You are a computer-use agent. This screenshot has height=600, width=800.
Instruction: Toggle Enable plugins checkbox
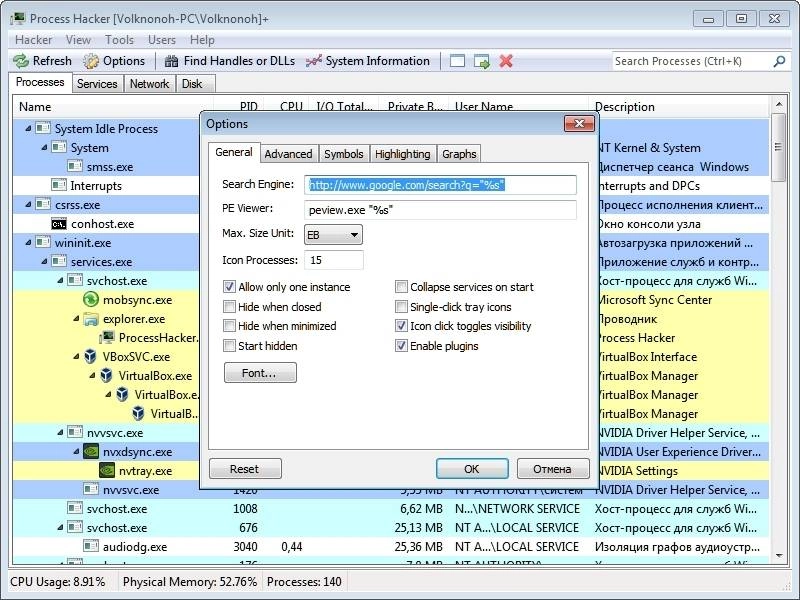402,345
